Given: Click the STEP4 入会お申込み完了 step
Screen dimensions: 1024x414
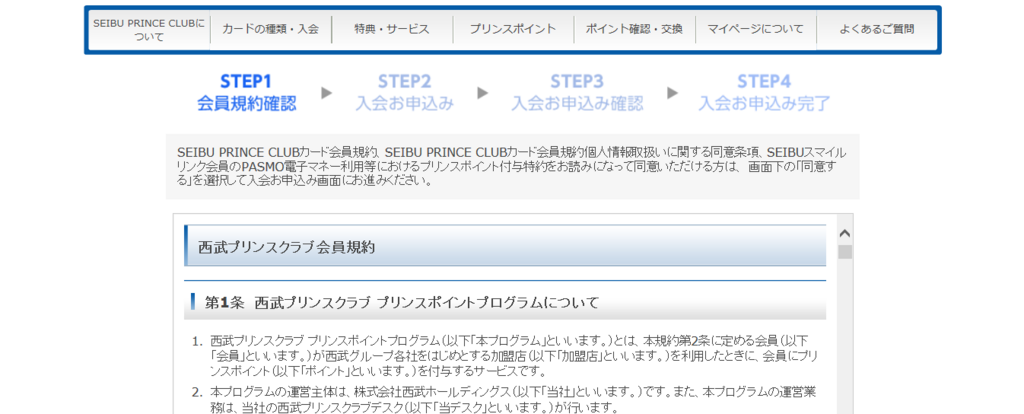Looking at the screenshot, I should [x=764, y=93].
